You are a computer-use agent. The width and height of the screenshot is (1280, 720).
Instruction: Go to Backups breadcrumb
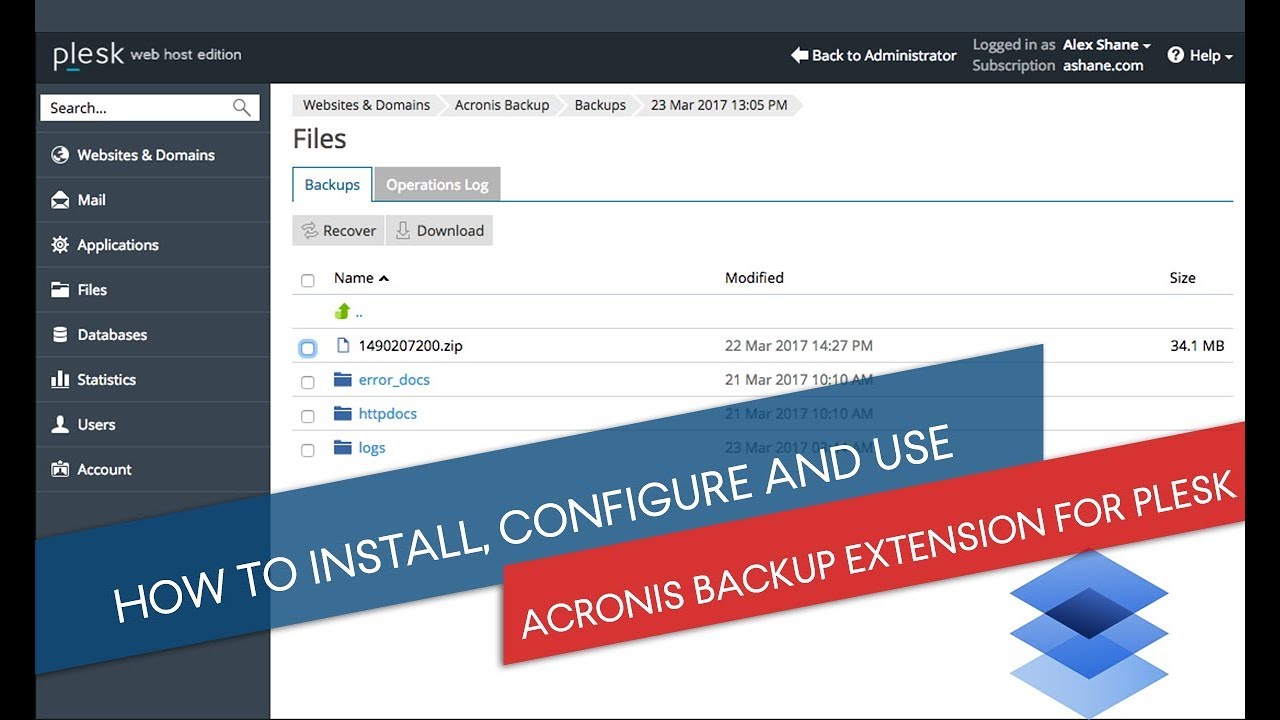pyautogui.click(x=600, y=105)
